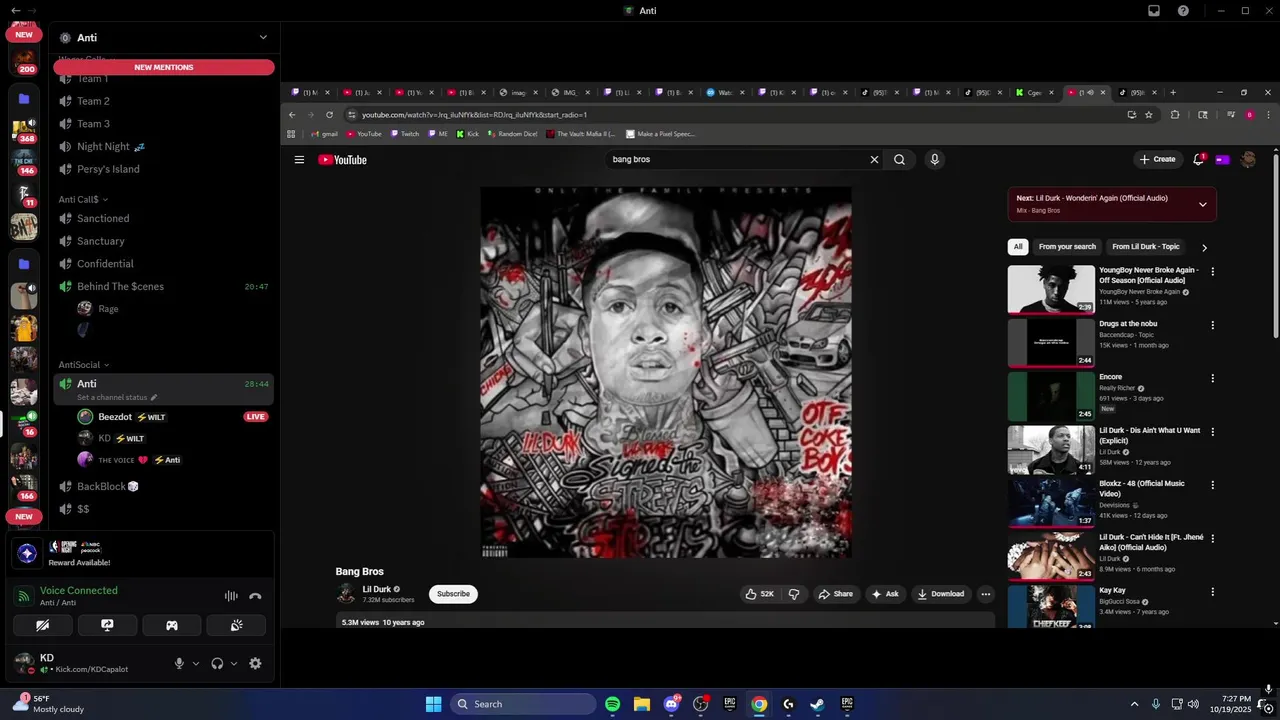Viewport: 1280px width, 720px height.
Task: Open Discord User Settings gear
Action: tap(255, 663)
